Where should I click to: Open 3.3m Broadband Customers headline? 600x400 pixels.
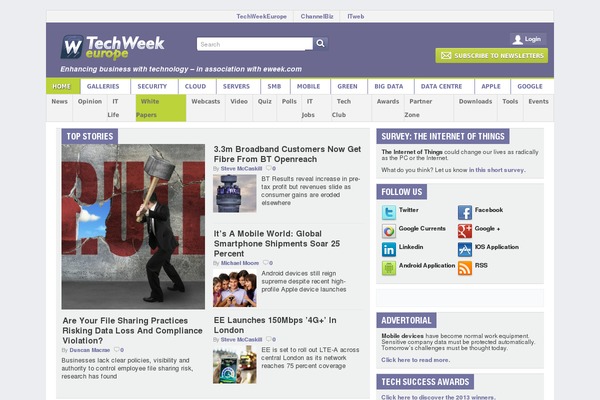(x=287, y=154)
